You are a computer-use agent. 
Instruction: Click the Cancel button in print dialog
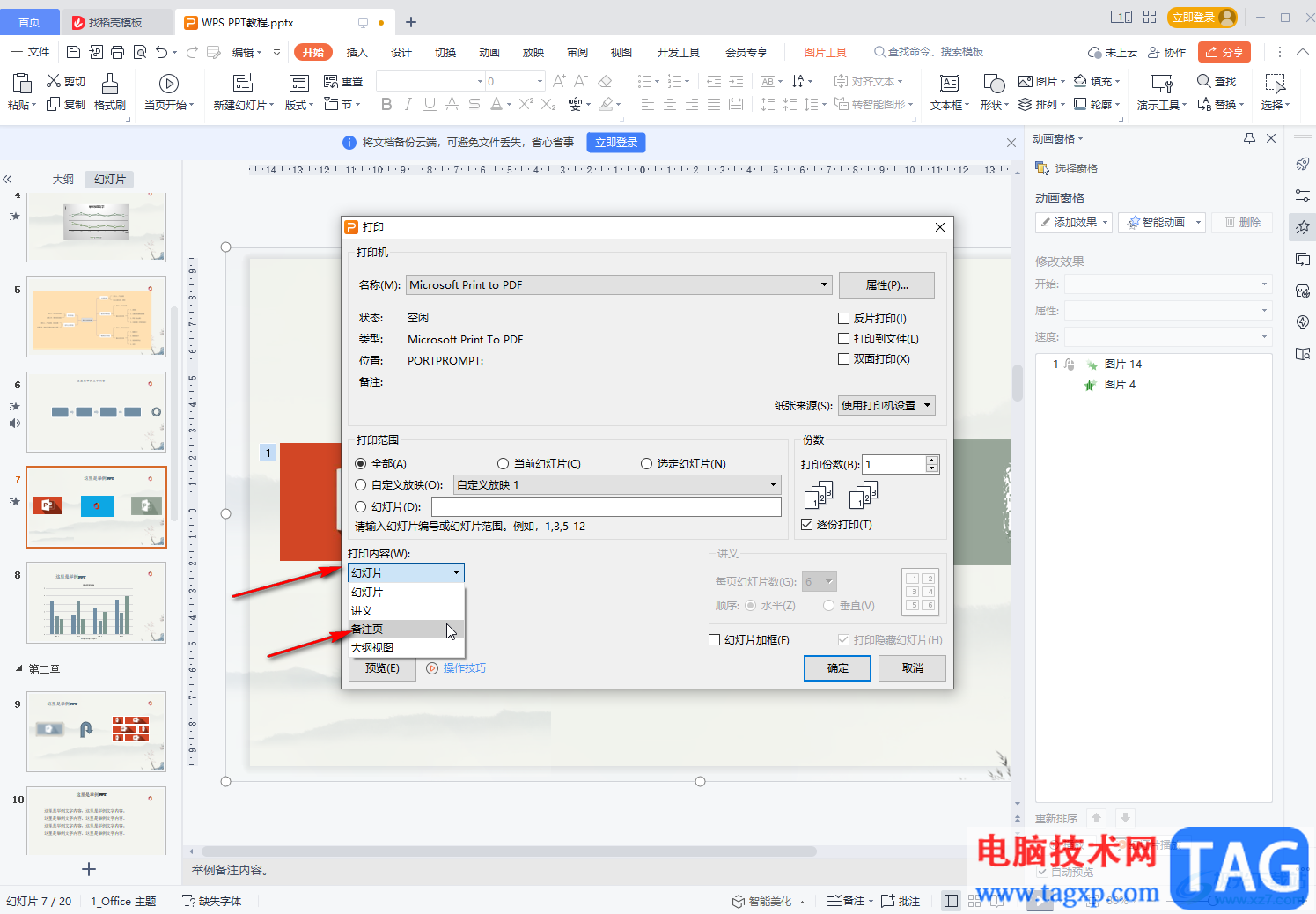pyautogui.click(x=913, y=668)
